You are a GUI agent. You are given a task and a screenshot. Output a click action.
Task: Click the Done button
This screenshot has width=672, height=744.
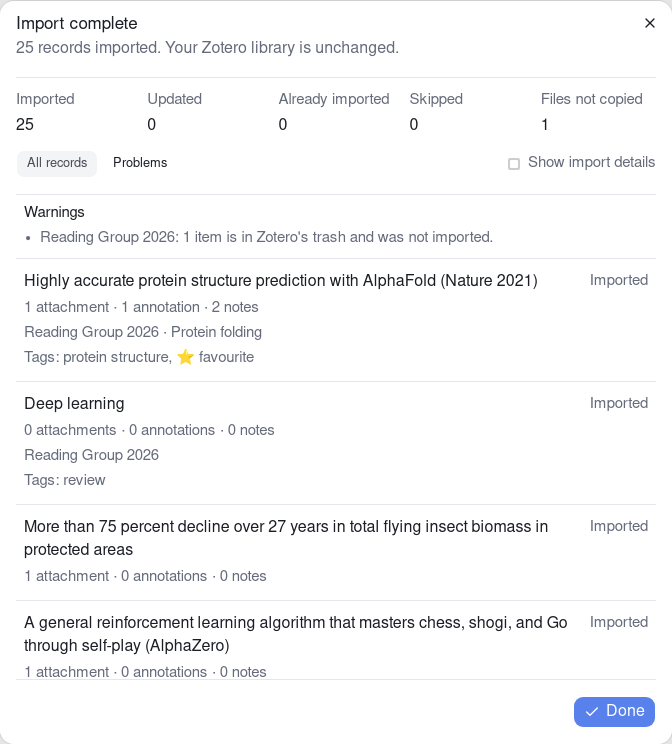pyautogui.click(x=614, y=711)
